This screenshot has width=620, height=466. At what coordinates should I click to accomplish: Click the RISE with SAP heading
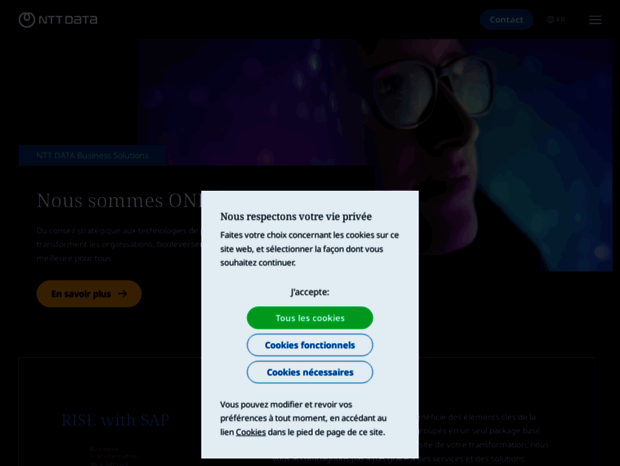[115, 420]
